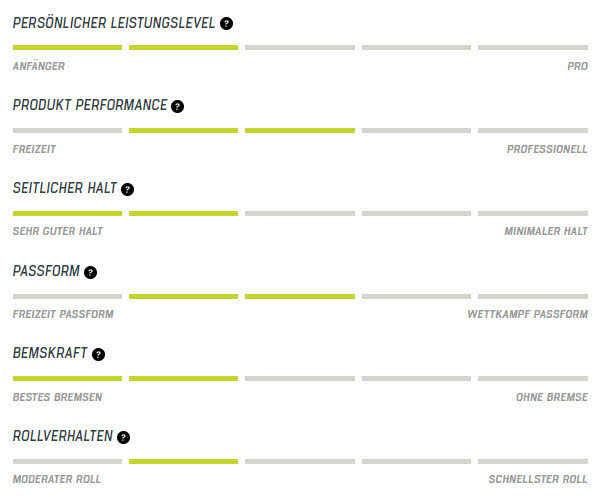The width and height of the screenshot is (600, 504).
Task: Click the Sehr Guter Halt label
Action: (58, 231)
